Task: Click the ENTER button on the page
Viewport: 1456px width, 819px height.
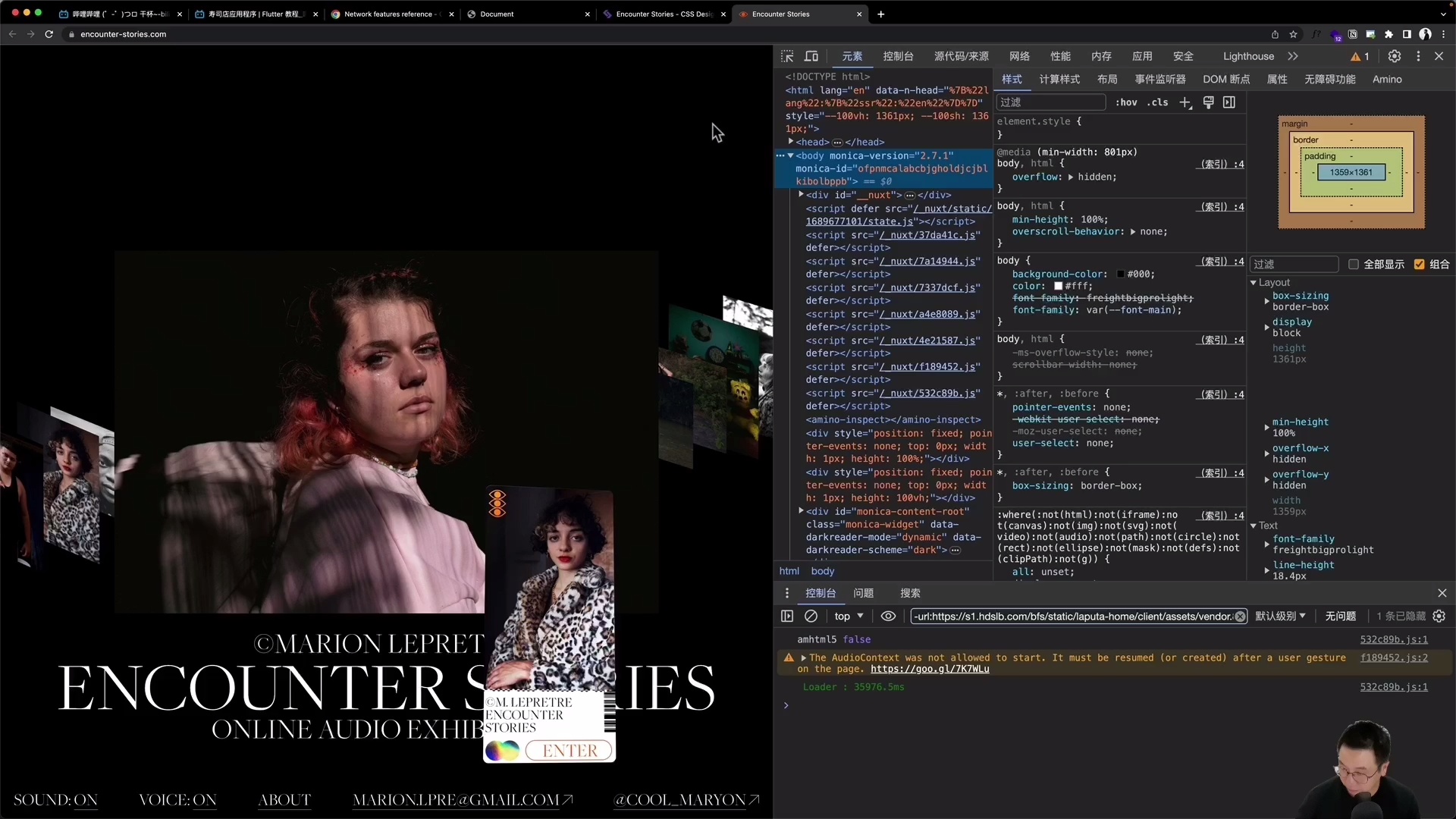Action: coord(570,749)
